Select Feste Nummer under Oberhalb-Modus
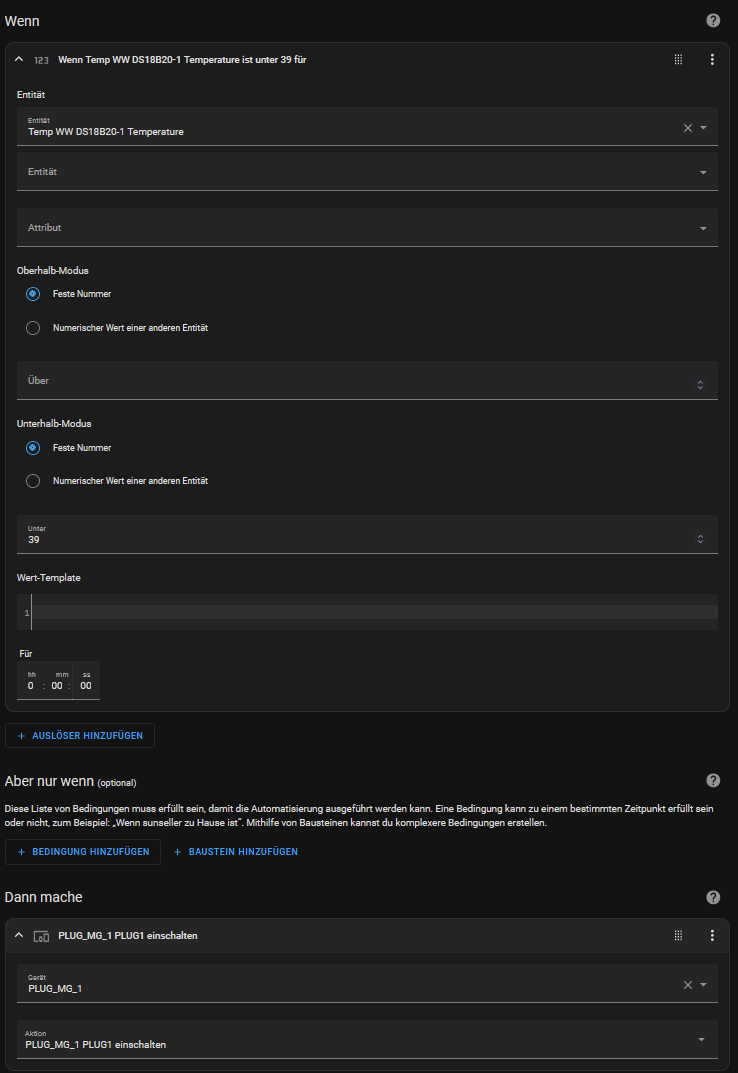 pos(33,294)
